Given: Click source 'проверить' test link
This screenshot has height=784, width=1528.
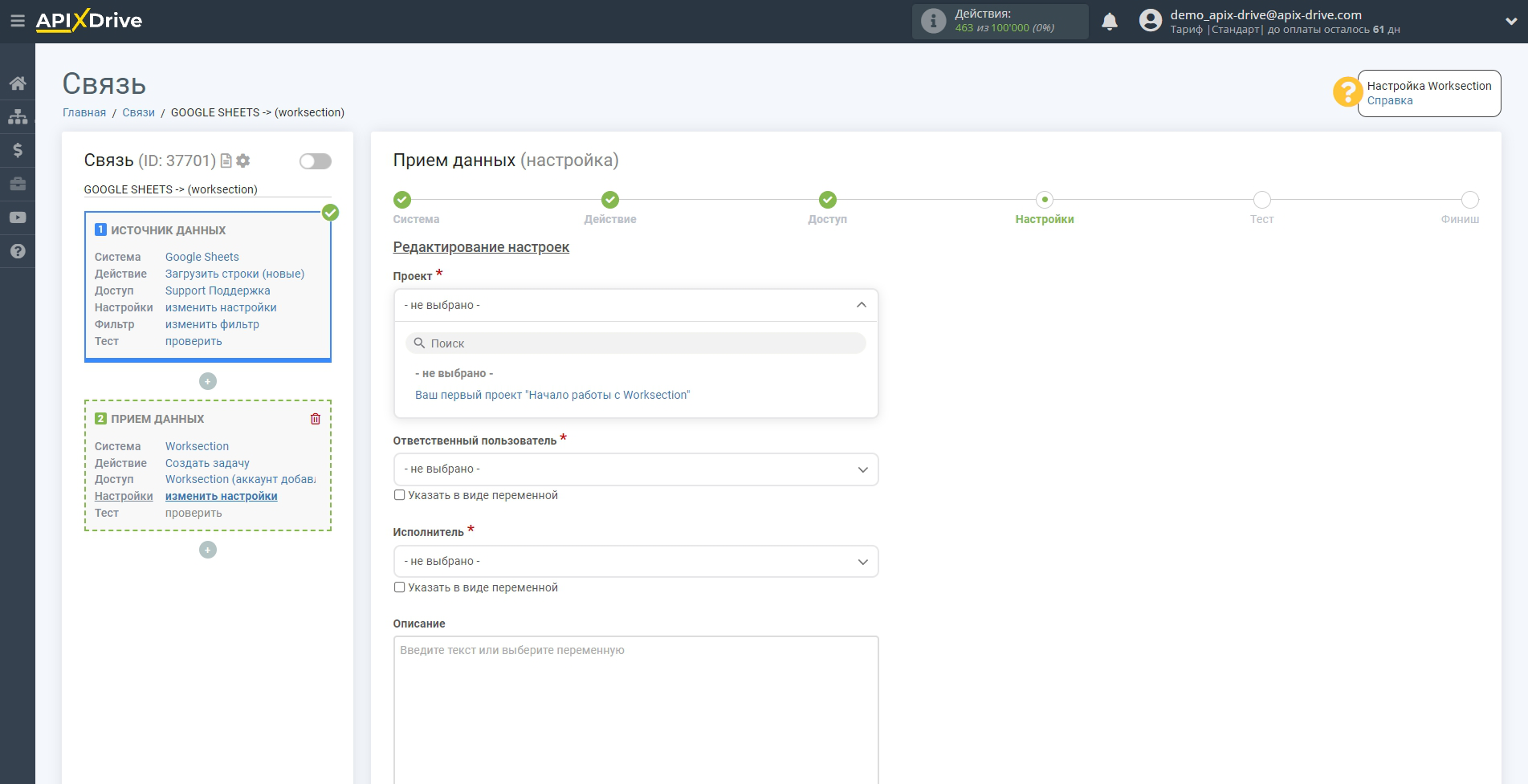Looking at the screenshot, I should point(194,341).
